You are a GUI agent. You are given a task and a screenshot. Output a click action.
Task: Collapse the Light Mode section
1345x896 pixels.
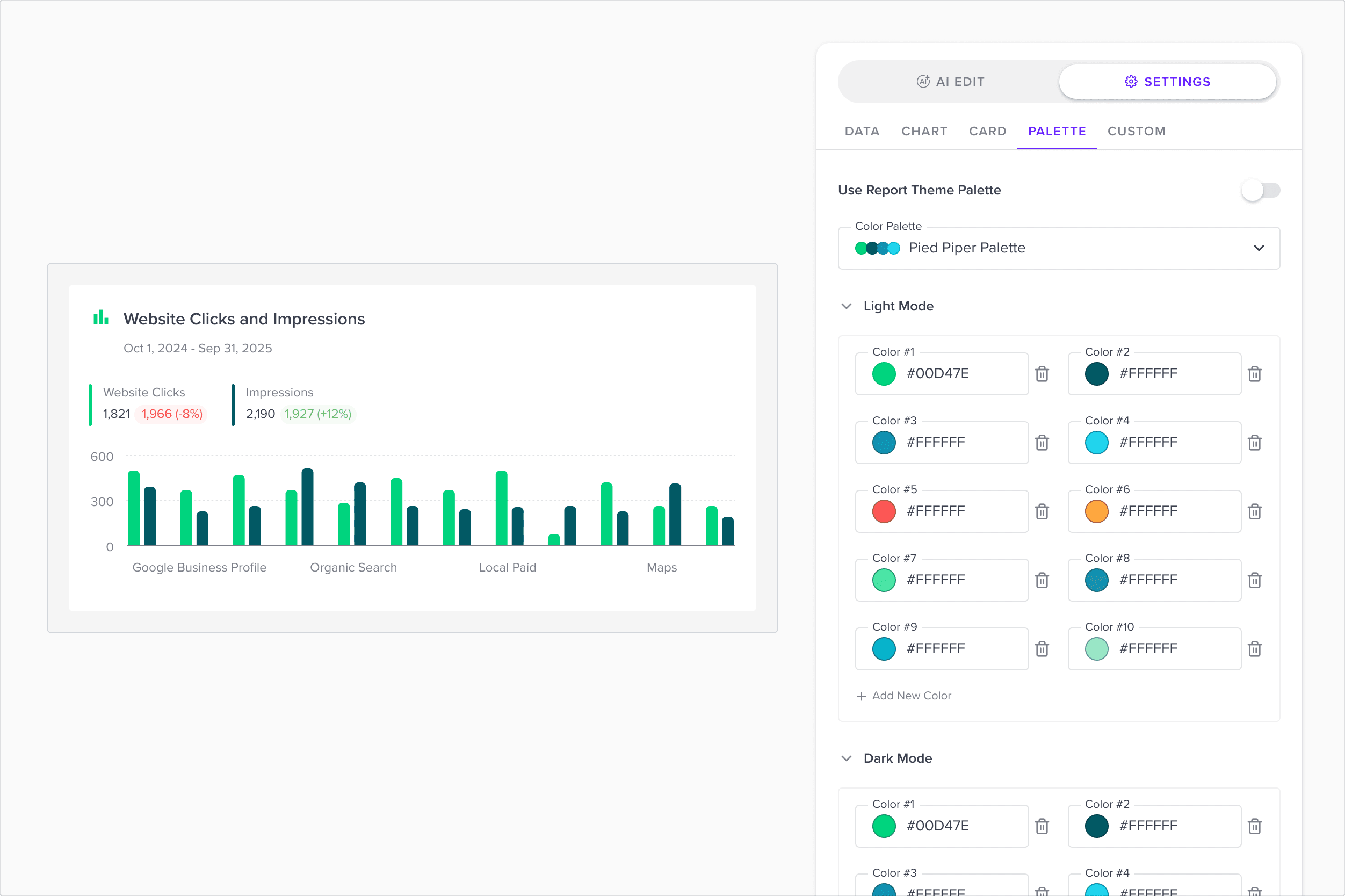click(x=846, y=306)
